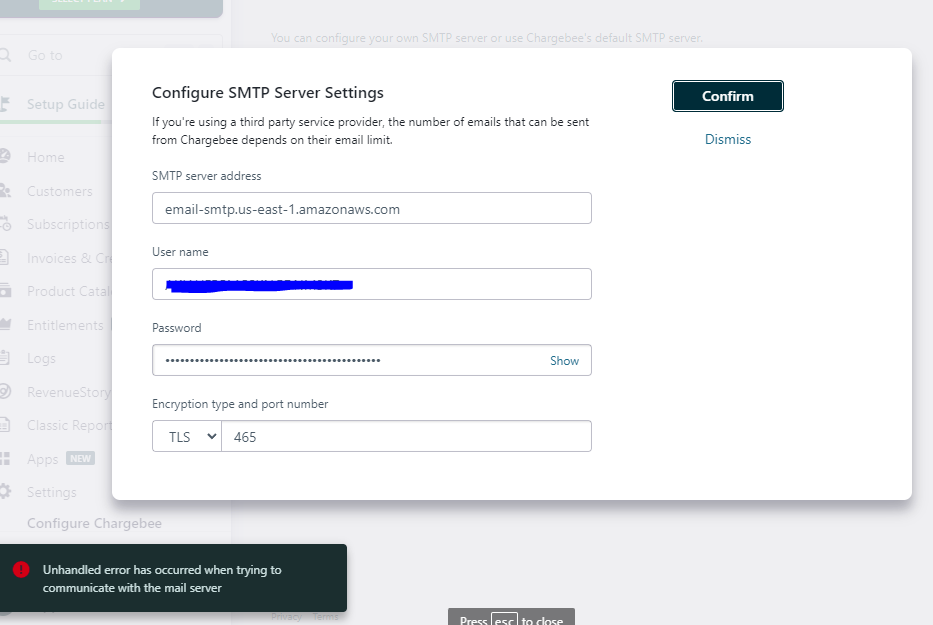The width and height of the screenshot is (933, 625).
Task: Click the Password input field
Action: tap(345, 361)
